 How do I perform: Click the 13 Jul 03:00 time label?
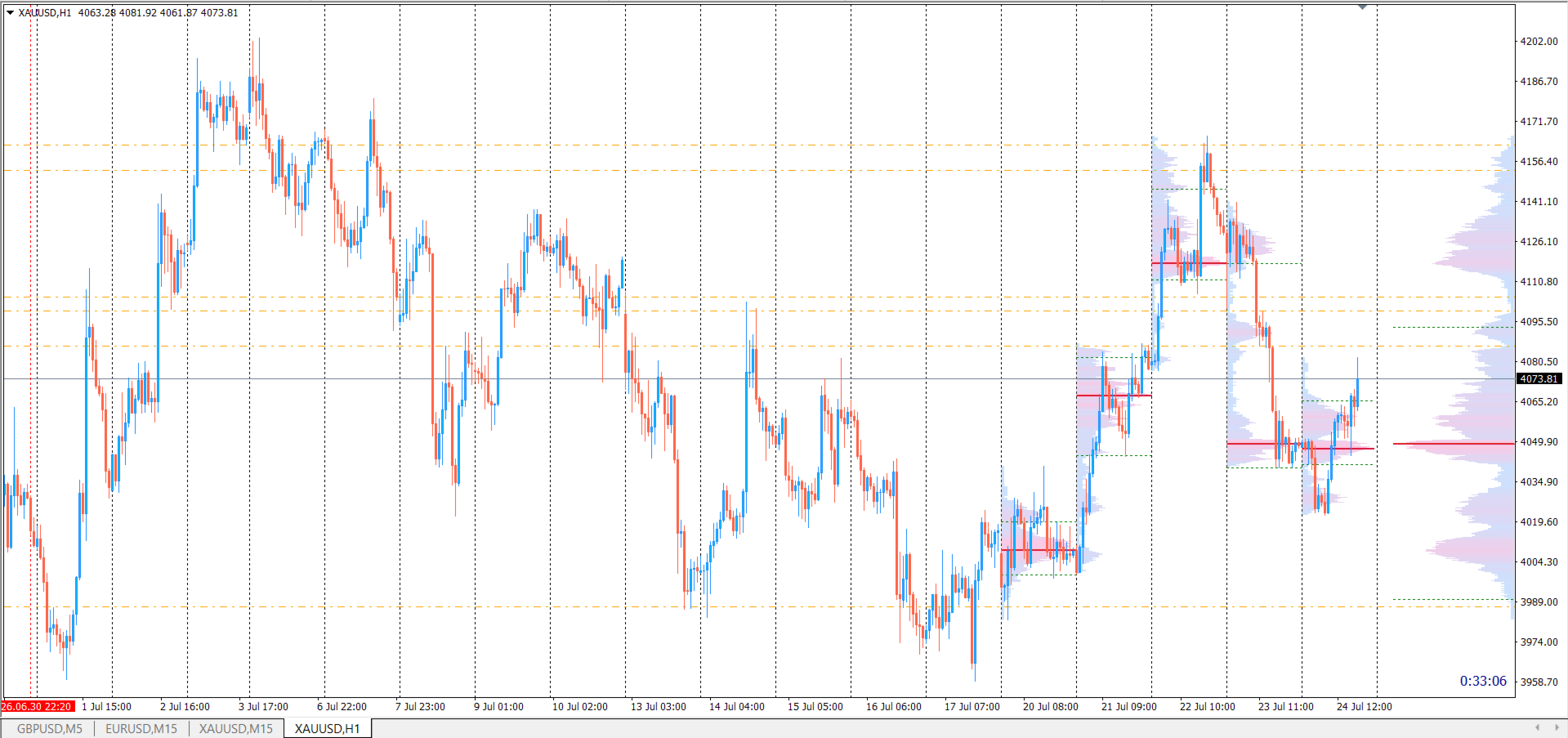659,707
